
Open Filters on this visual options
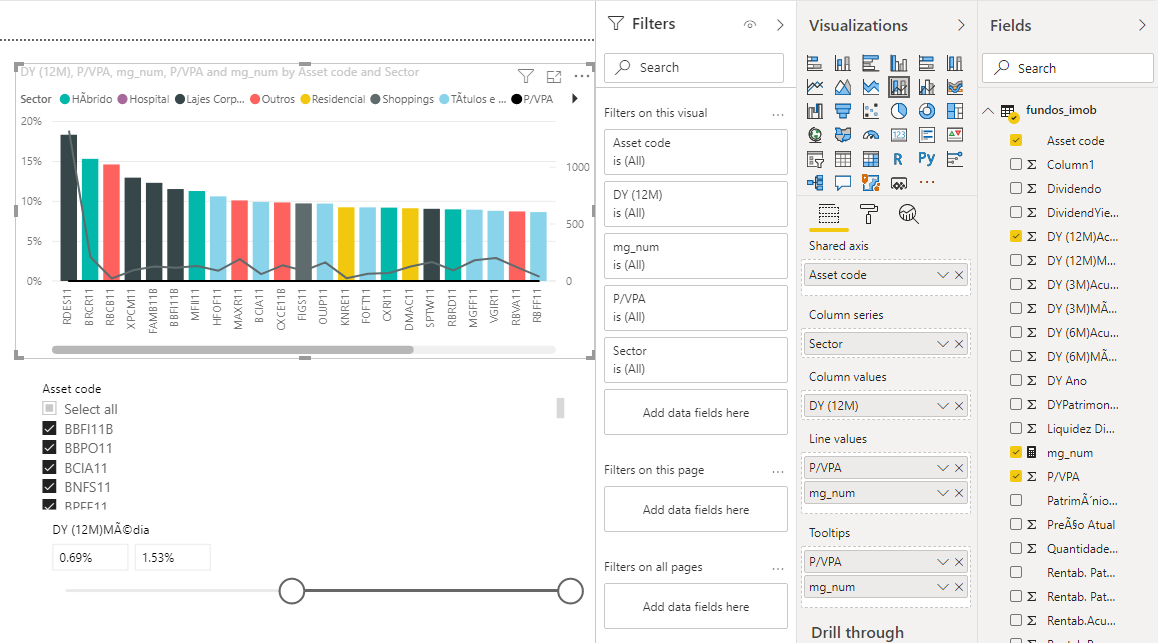click(778, 114)
